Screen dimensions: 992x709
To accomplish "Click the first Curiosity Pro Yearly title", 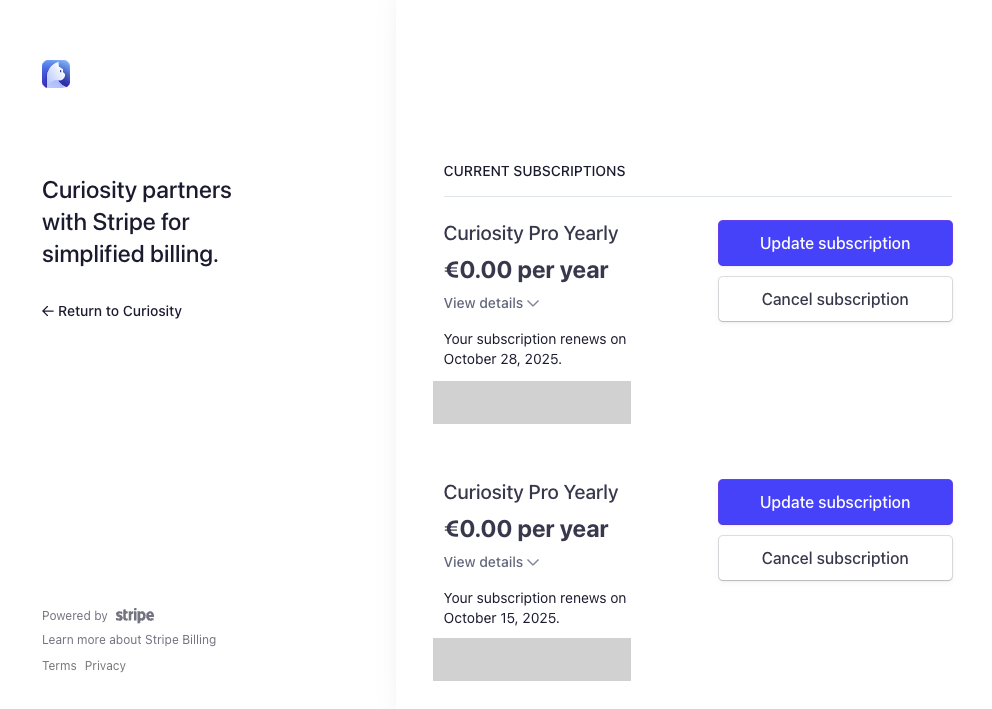I will pos(531,233).
